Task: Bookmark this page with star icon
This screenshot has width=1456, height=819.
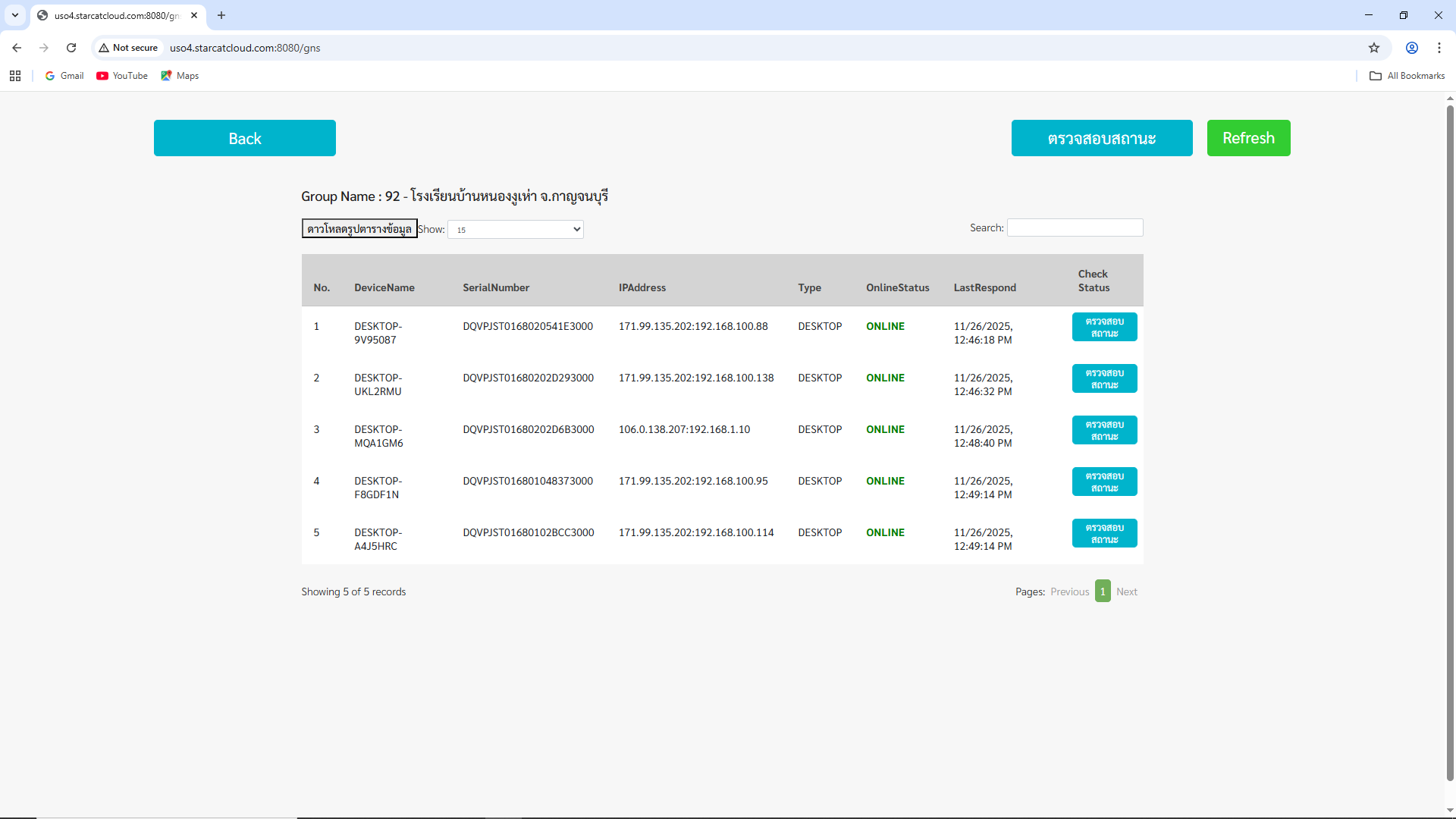Action: point(1374,48)
